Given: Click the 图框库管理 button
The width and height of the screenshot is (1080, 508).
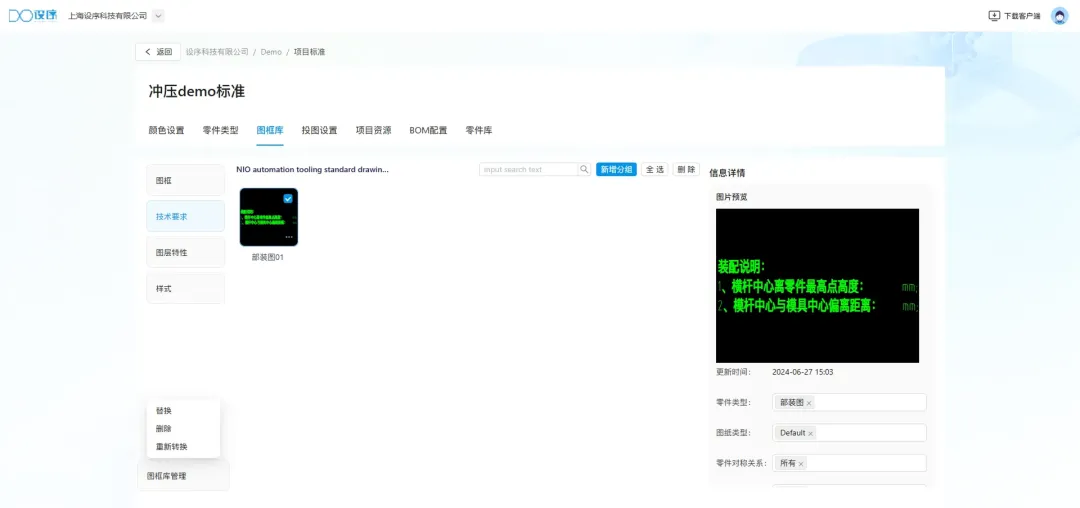Looking at the screenshot, I should point(183,476).
